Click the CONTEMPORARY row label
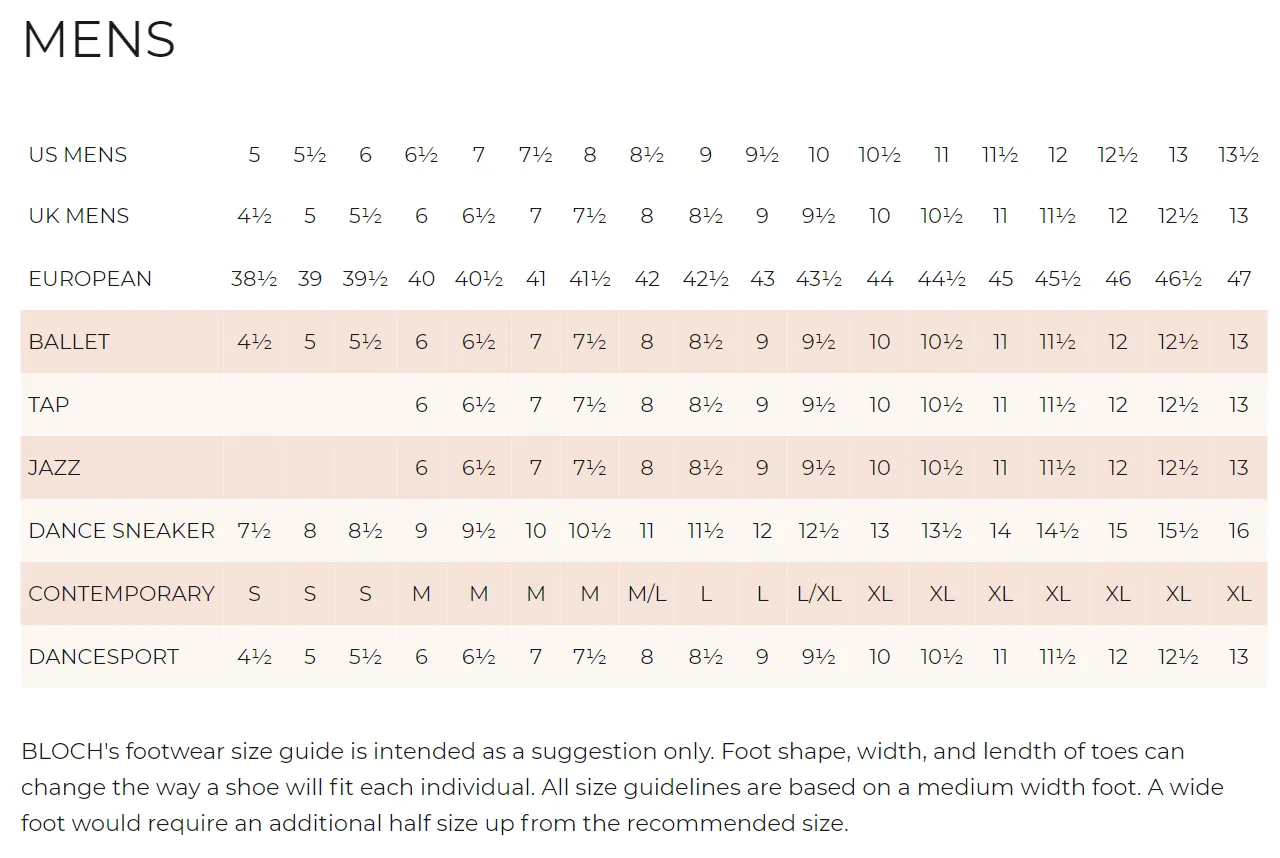1280x858 pixels. click(122, 594)
